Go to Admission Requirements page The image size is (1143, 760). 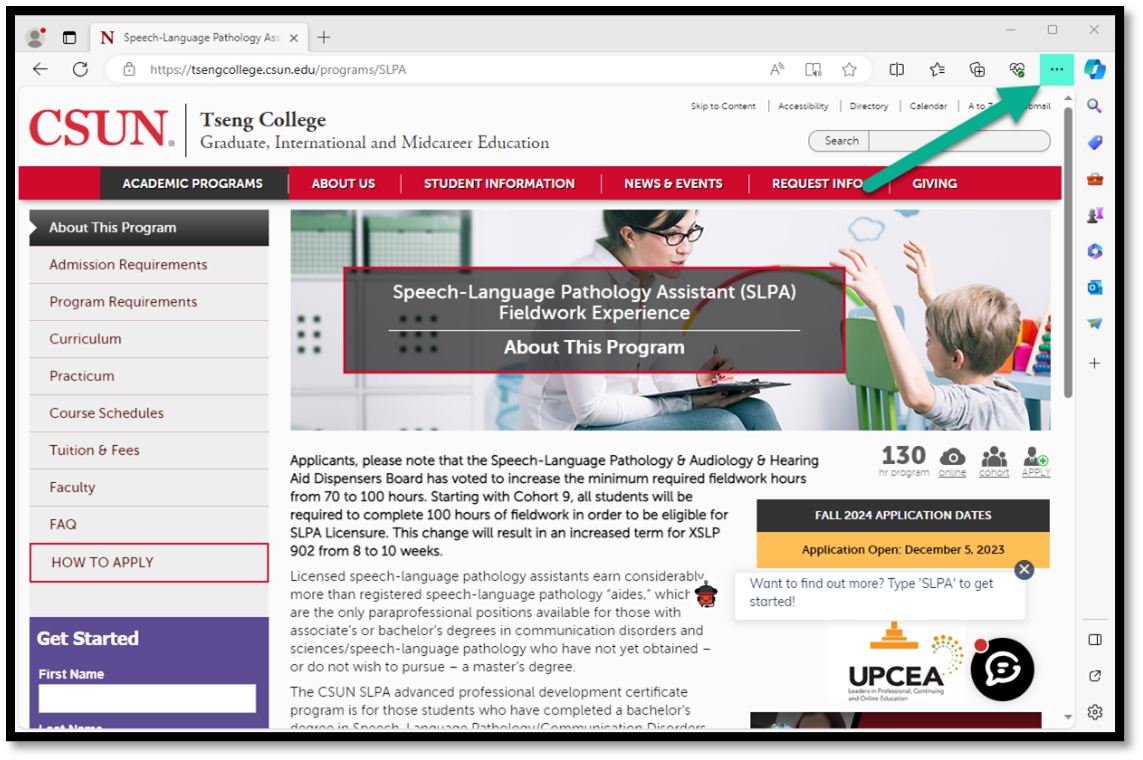click(128, 265)
